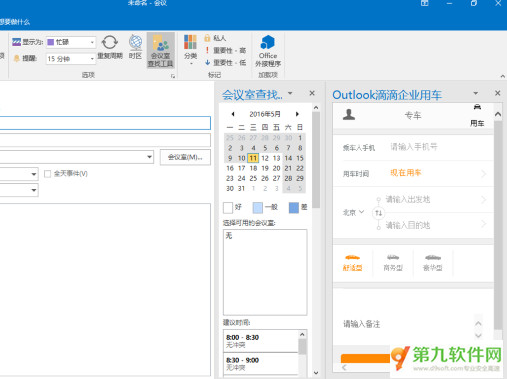507x379 pixels.
Task: Set High Importance (重要性-高)
Action: (x=225, y=50)
